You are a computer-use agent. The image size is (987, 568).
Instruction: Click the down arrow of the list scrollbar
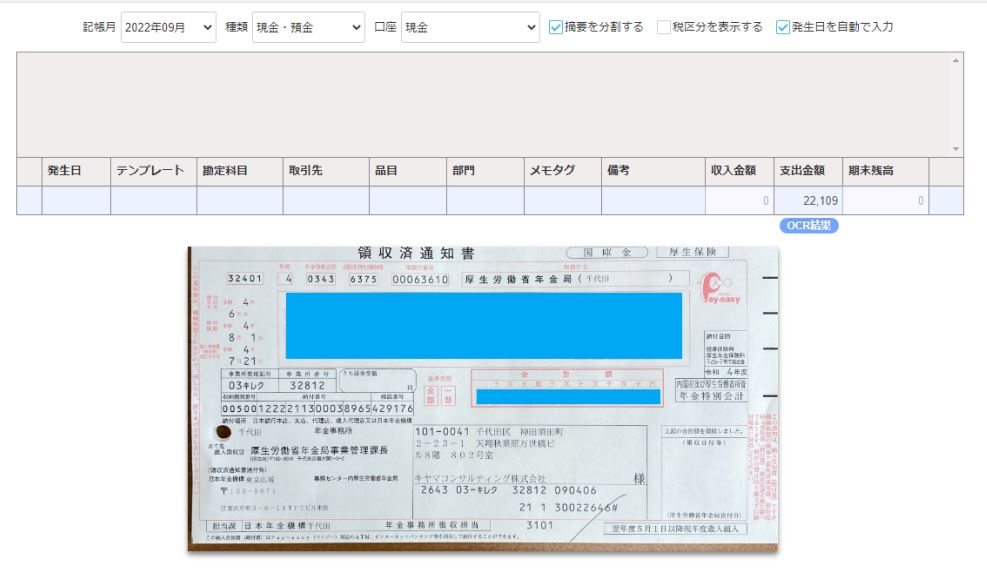956,149
